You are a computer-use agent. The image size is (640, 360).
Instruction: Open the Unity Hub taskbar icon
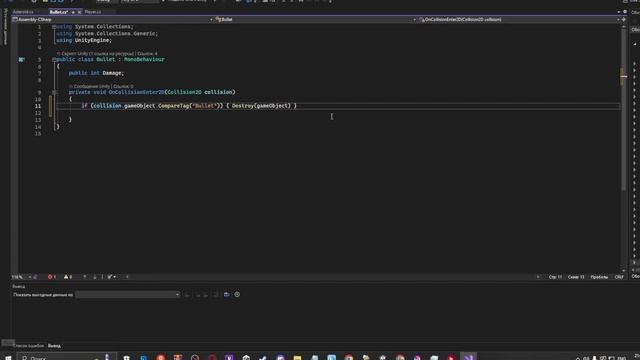(x=246, y=357)
